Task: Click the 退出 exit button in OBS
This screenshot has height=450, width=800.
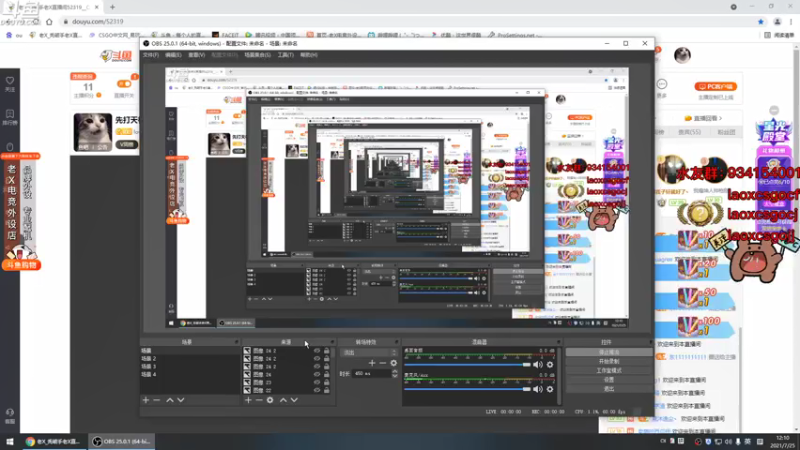Action: 609,389
